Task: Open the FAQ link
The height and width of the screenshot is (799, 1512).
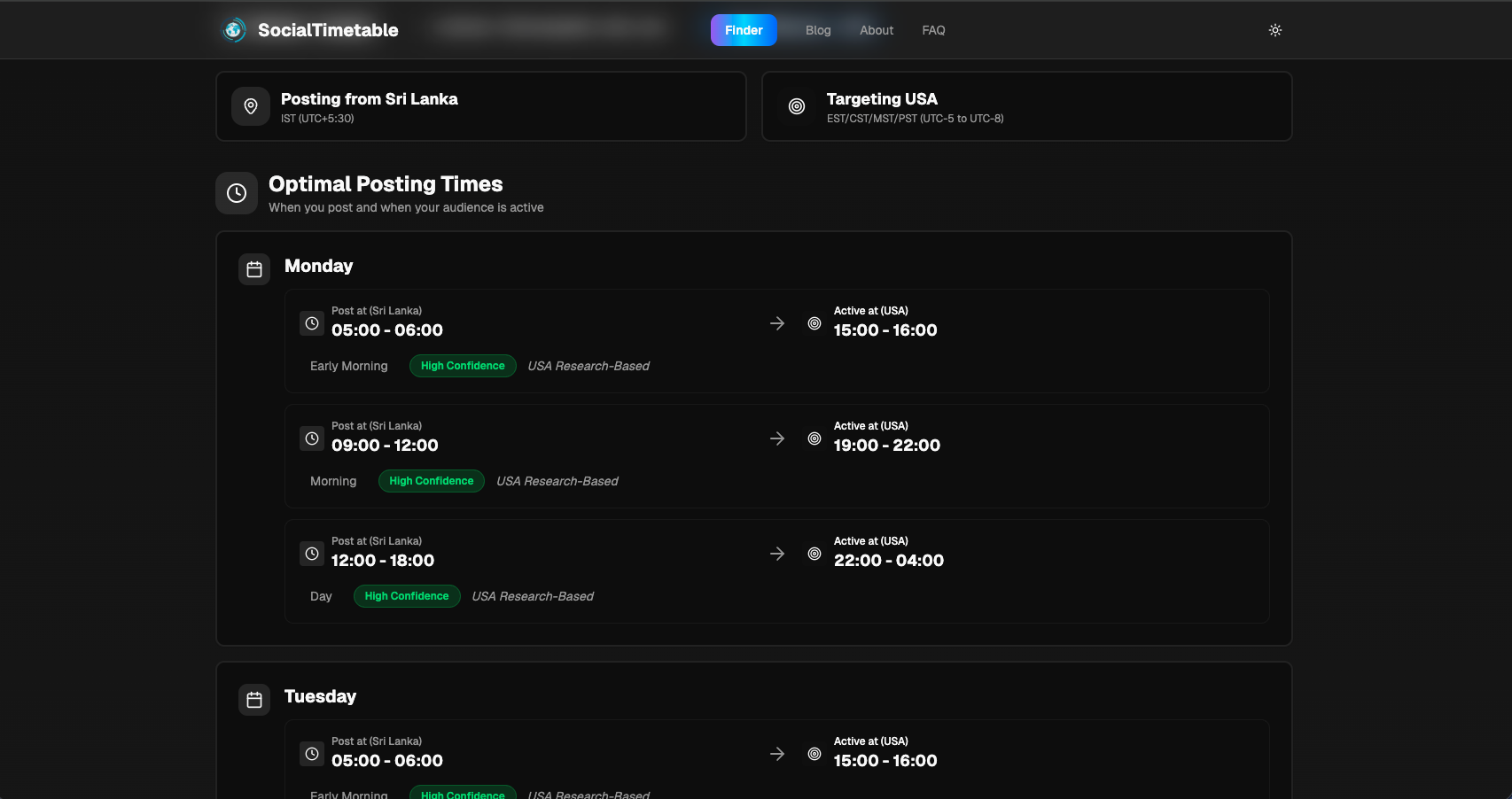Action: (x=932, y=30)
